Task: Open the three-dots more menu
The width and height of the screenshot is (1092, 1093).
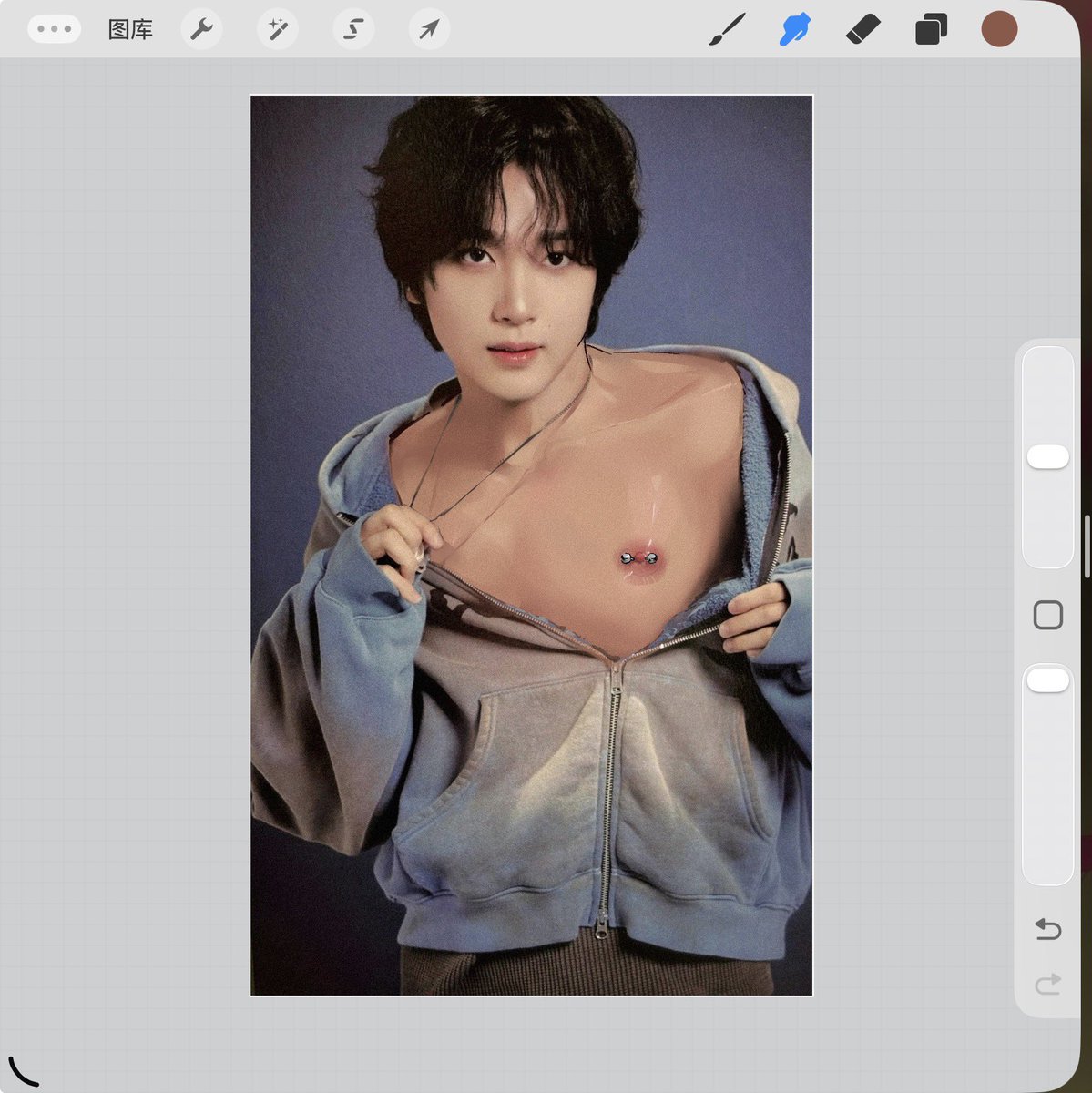Action: pos(55,29)
